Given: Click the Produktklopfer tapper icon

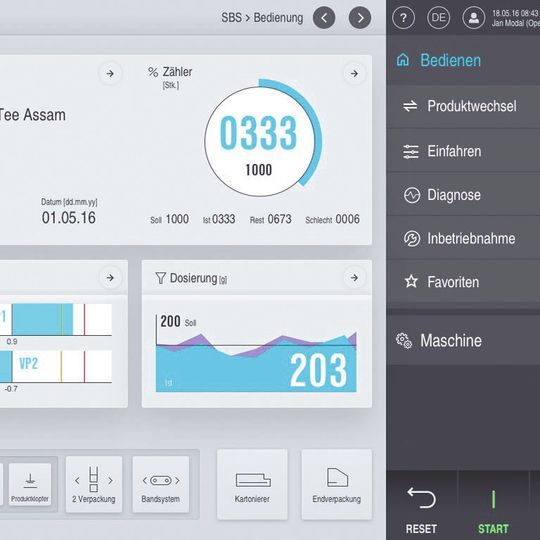Looking at the screenshot, I should pyautogui.click(x=30, y=481).
